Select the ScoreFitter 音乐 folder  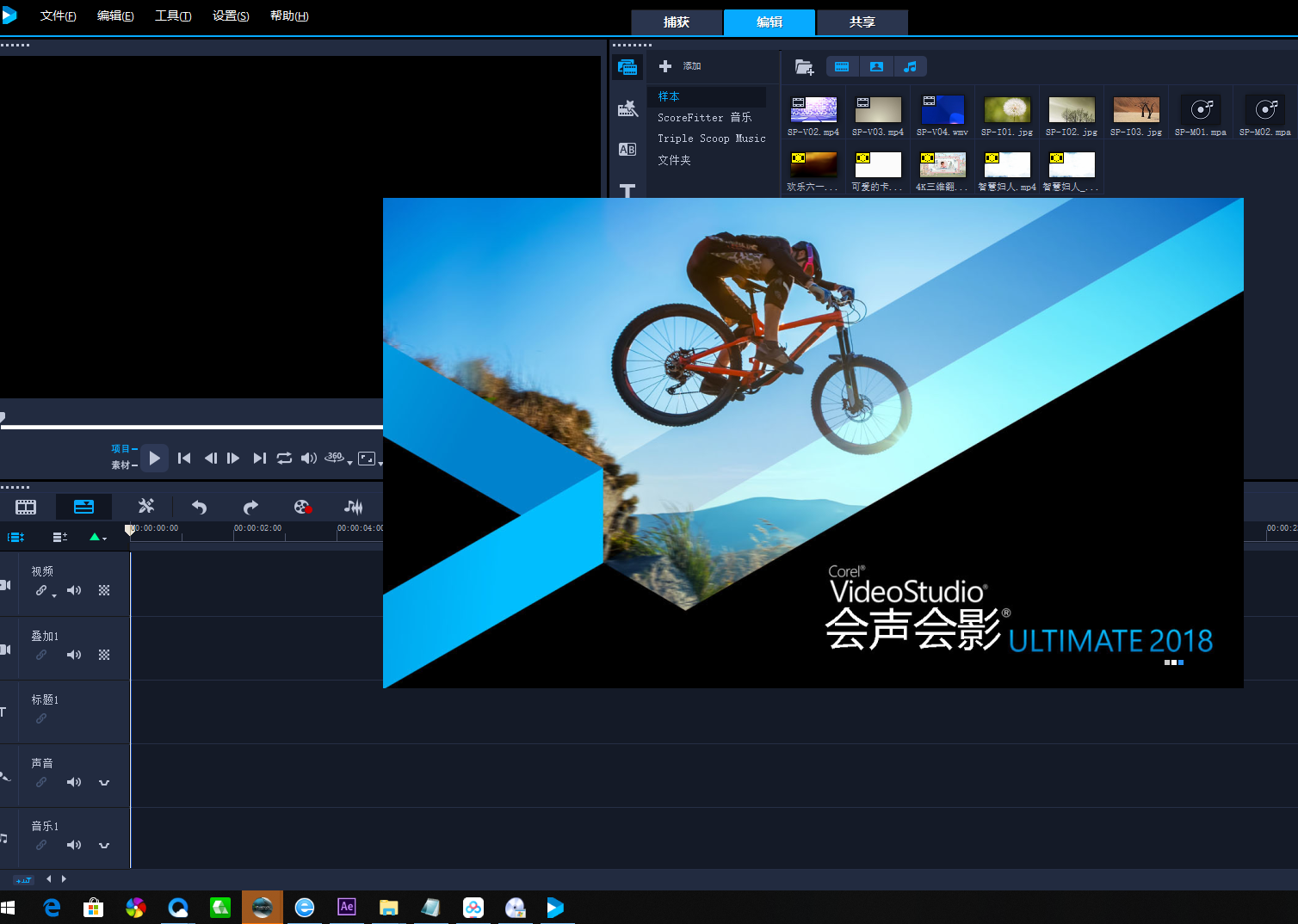pos(707,118)
